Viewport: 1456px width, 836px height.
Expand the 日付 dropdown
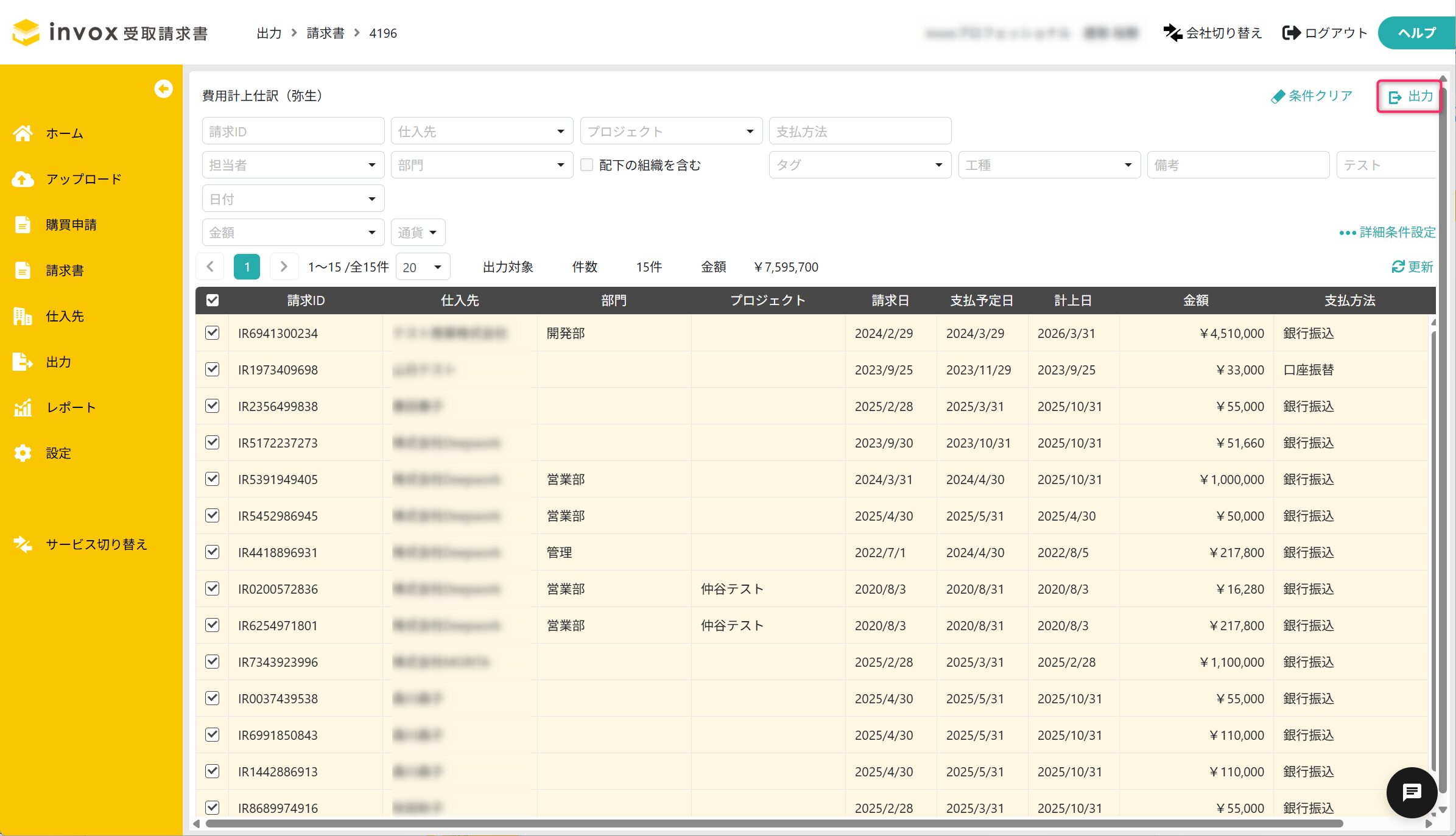(x=293, y=199)
